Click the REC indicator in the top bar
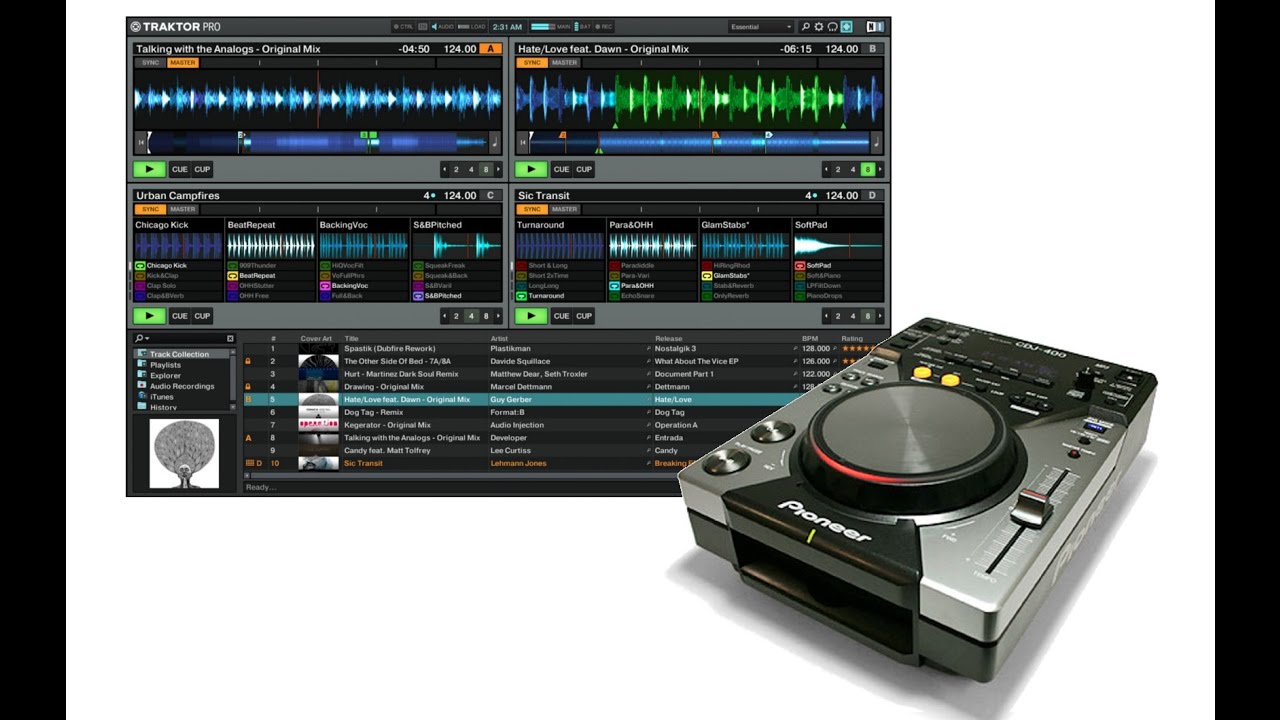This screenshot has height=720, width=1280. coord(605,26)
